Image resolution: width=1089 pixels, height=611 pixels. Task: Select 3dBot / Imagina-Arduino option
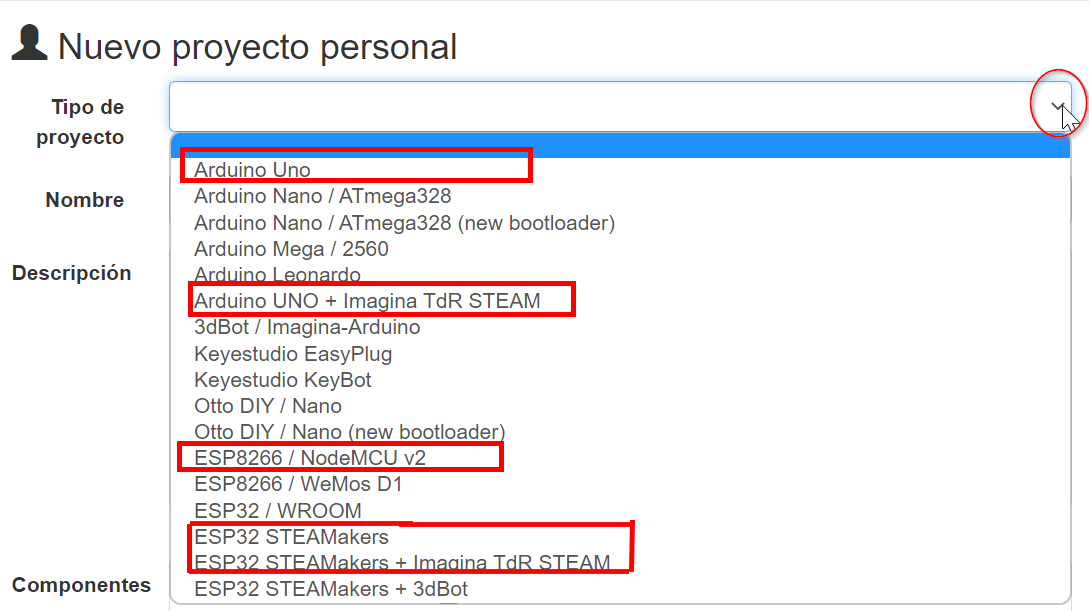point(620,328)
